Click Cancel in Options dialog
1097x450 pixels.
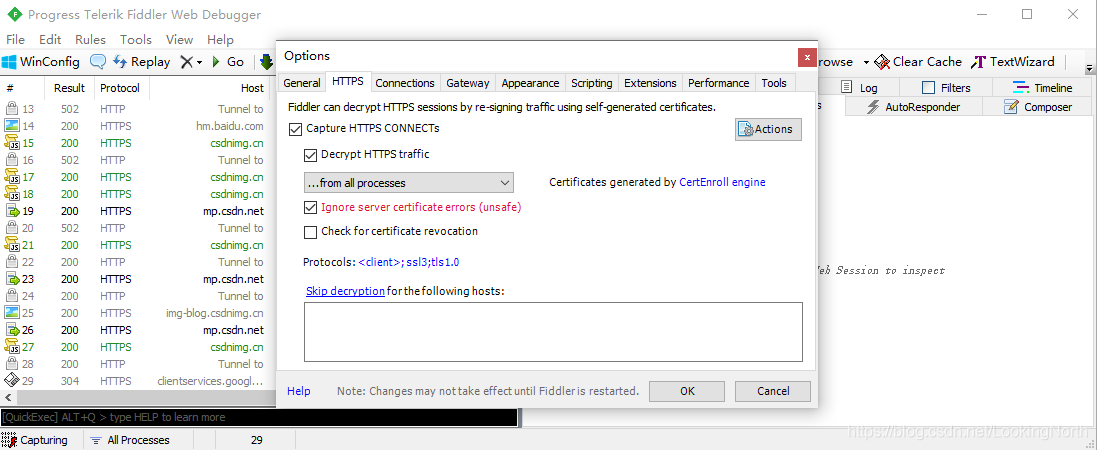coord(772,391)
